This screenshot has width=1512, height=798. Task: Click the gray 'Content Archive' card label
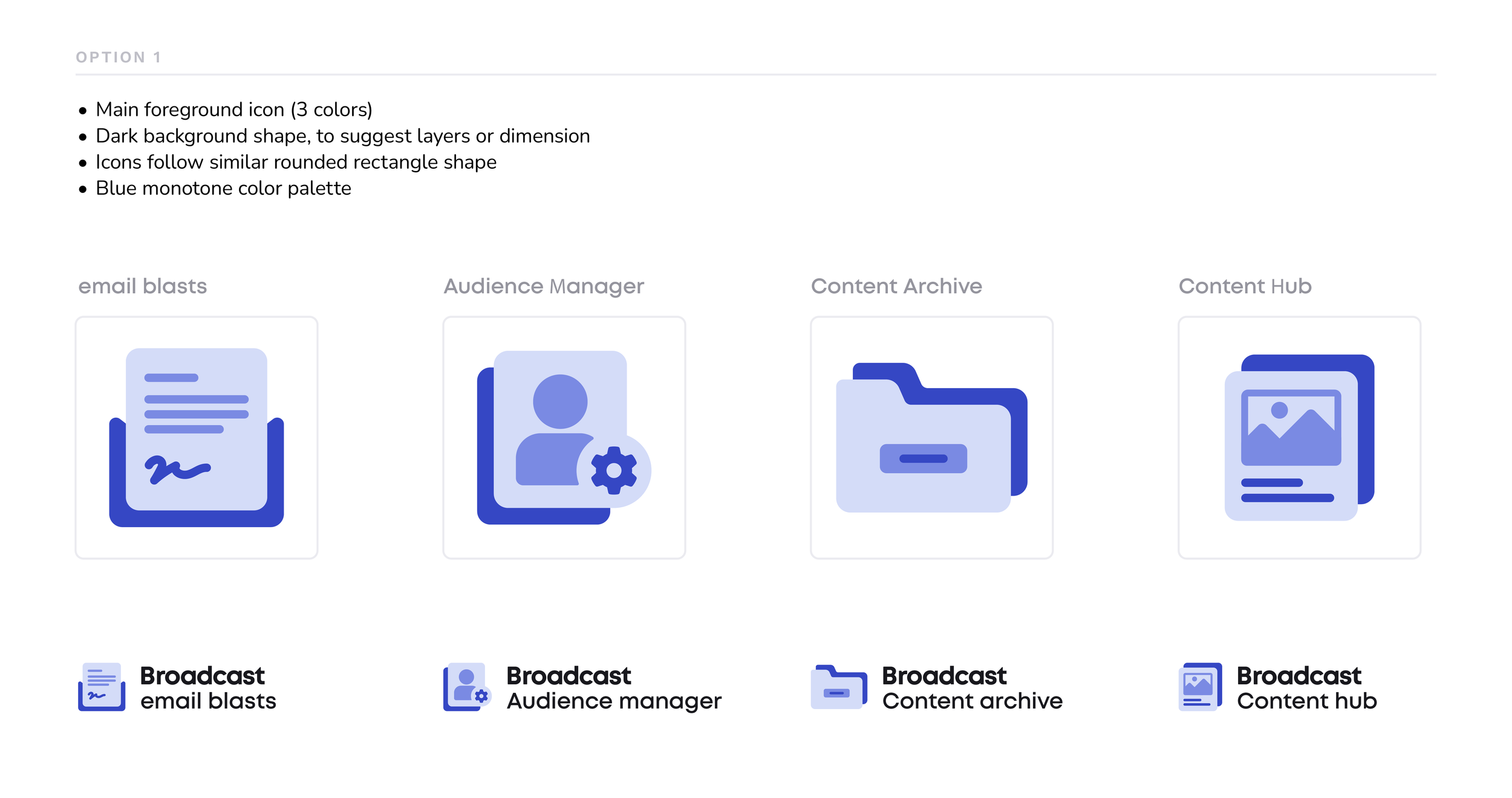point(896,286)
